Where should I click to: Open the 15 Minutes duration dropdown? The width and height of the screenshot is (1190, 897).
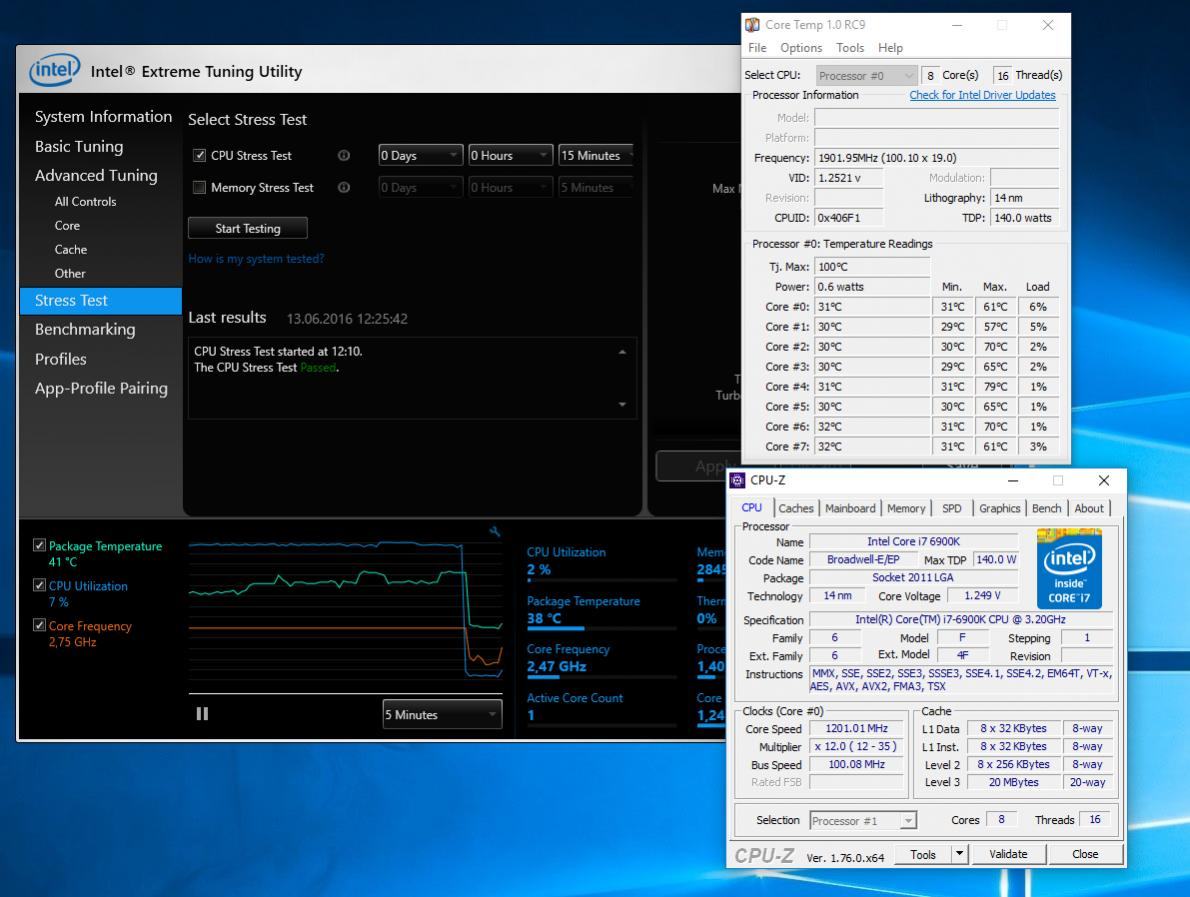pos(596,156)
